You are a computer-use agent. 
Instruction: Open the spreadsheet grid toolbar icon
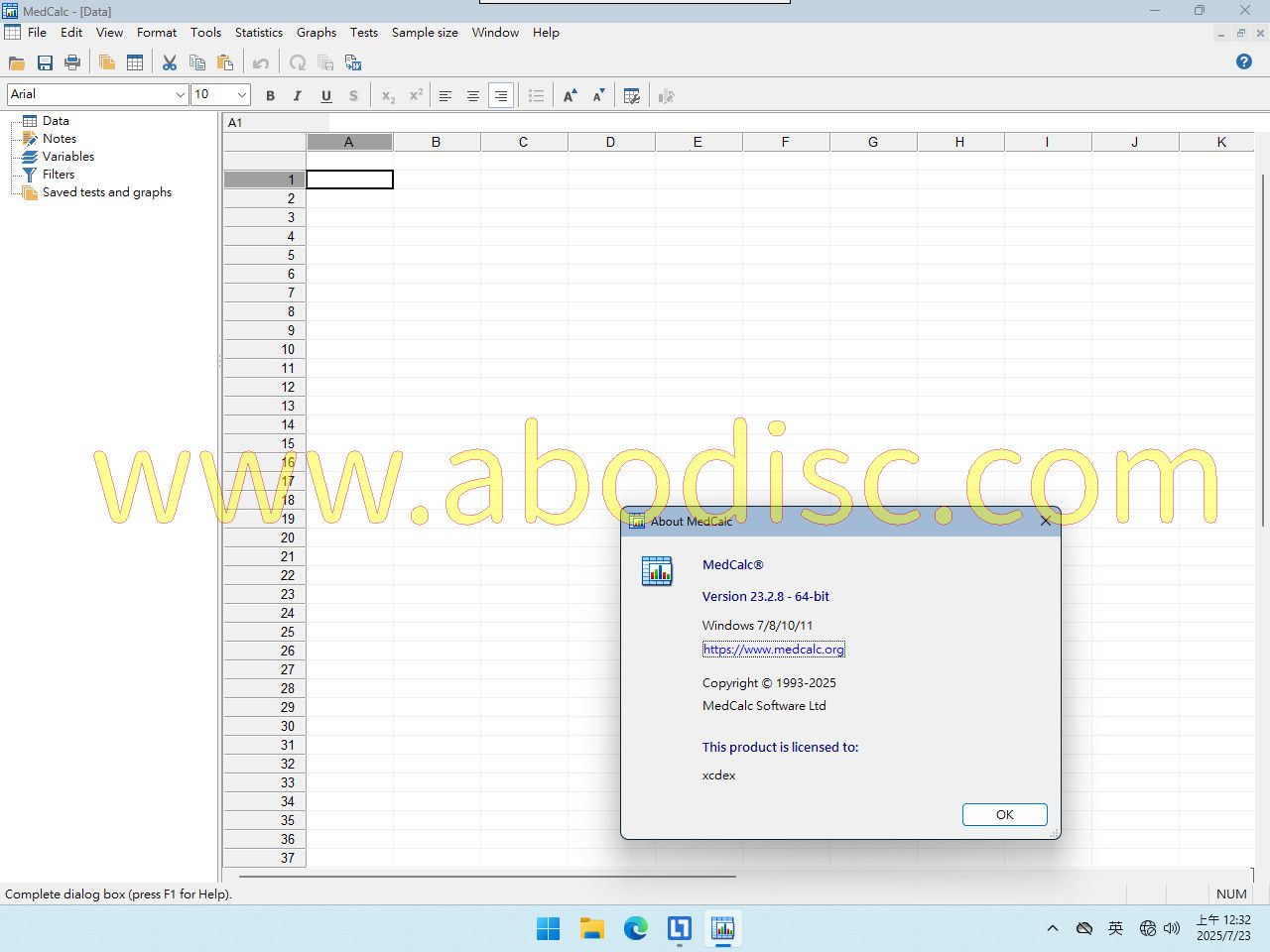point(135,63)
